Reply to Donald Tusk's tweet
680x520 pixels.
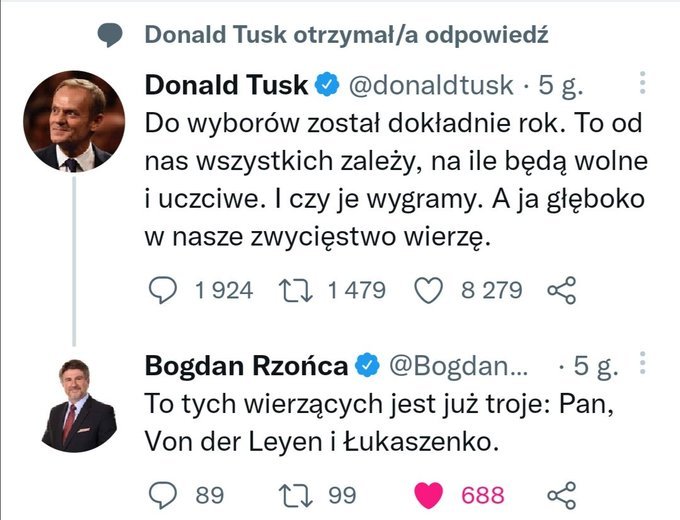162,290
